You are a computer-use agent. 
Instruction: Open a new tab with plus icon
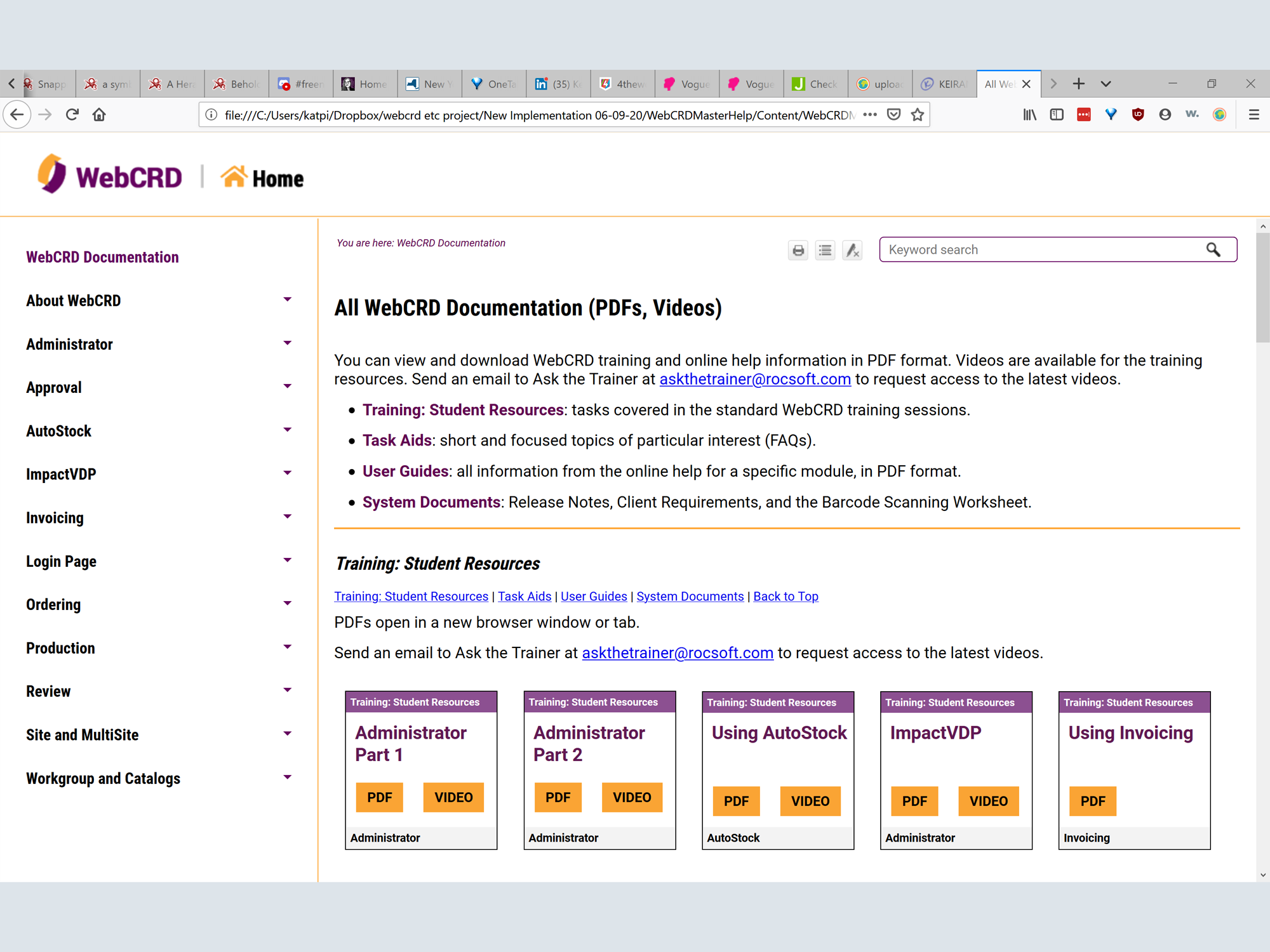coord(1078,84)
